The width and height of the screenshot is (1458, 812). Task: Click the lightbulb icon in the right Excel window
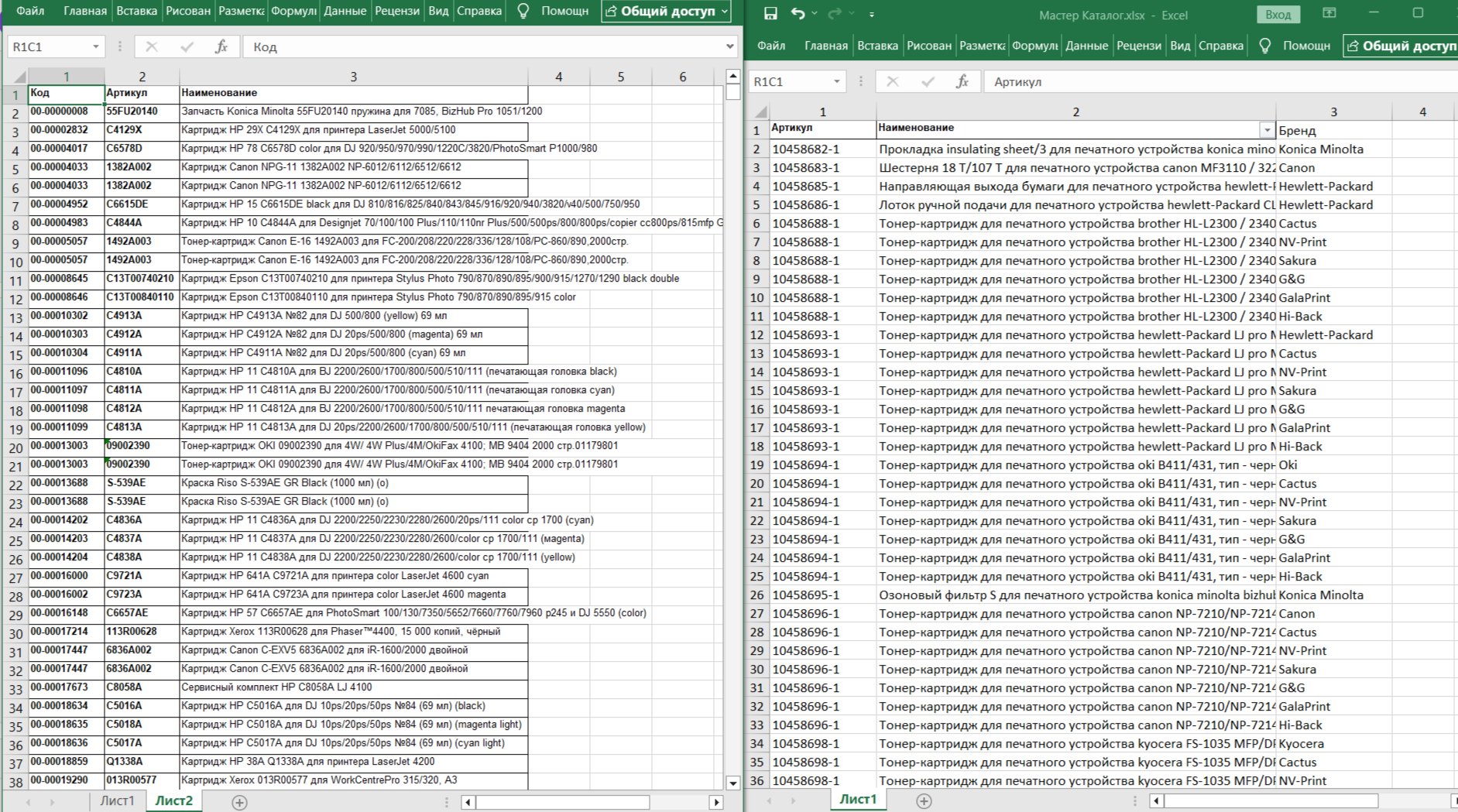pyautogui.click(x=1265, y=46)
